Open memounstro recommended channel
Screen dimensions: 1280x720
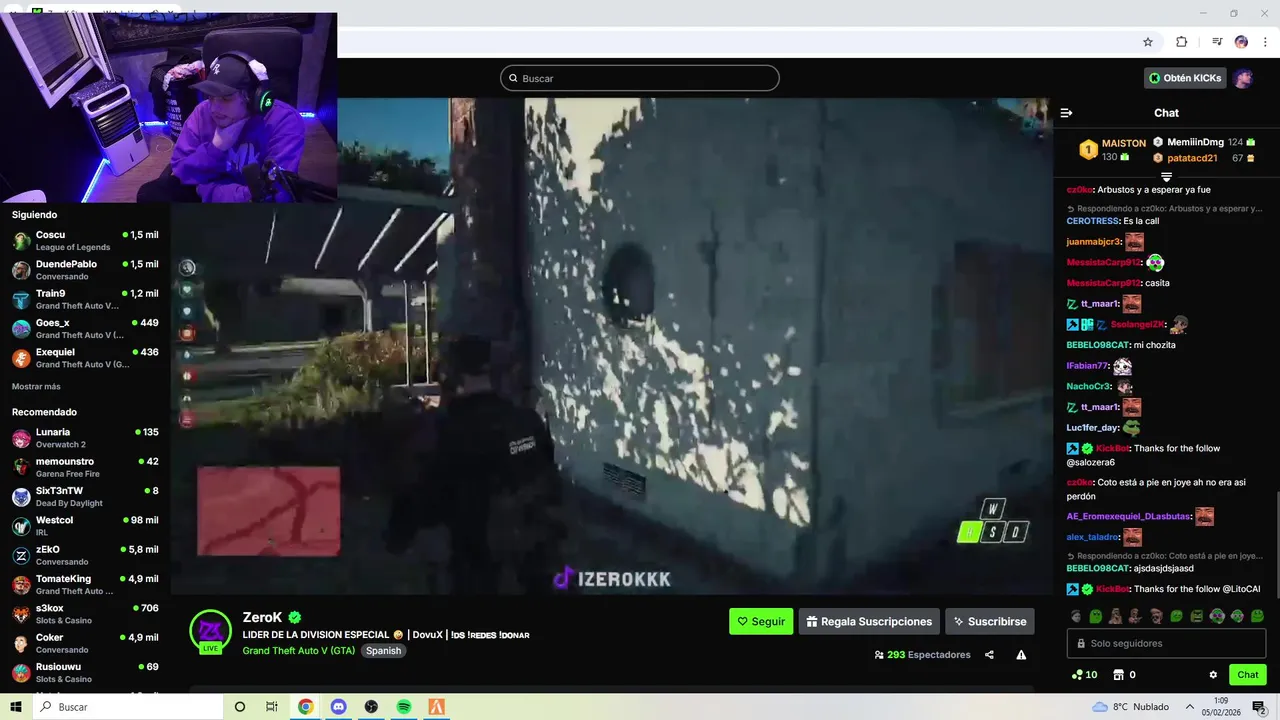coord(85,467)
